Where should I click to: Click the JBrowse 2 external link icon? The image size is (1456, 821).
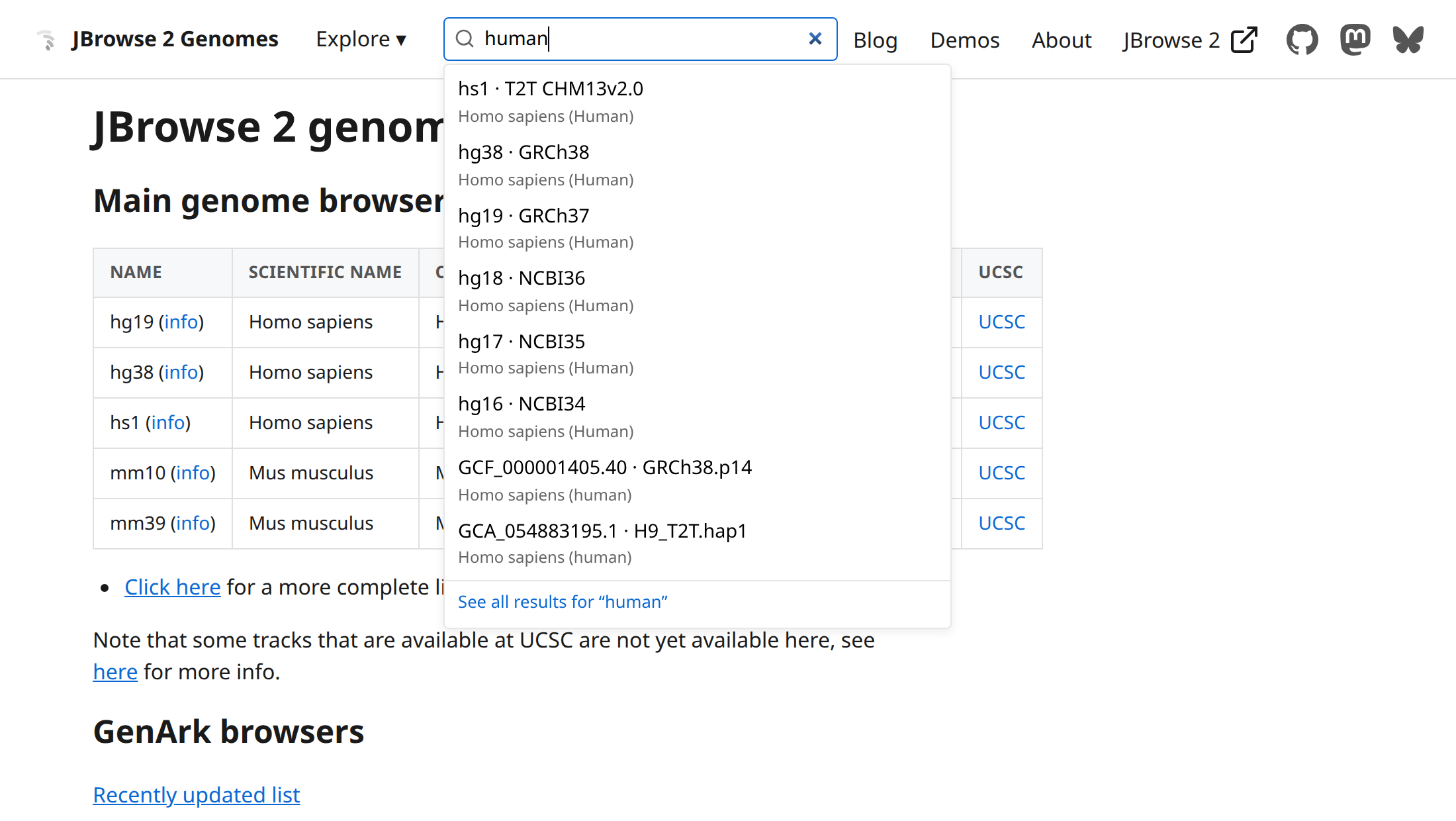1244,40
